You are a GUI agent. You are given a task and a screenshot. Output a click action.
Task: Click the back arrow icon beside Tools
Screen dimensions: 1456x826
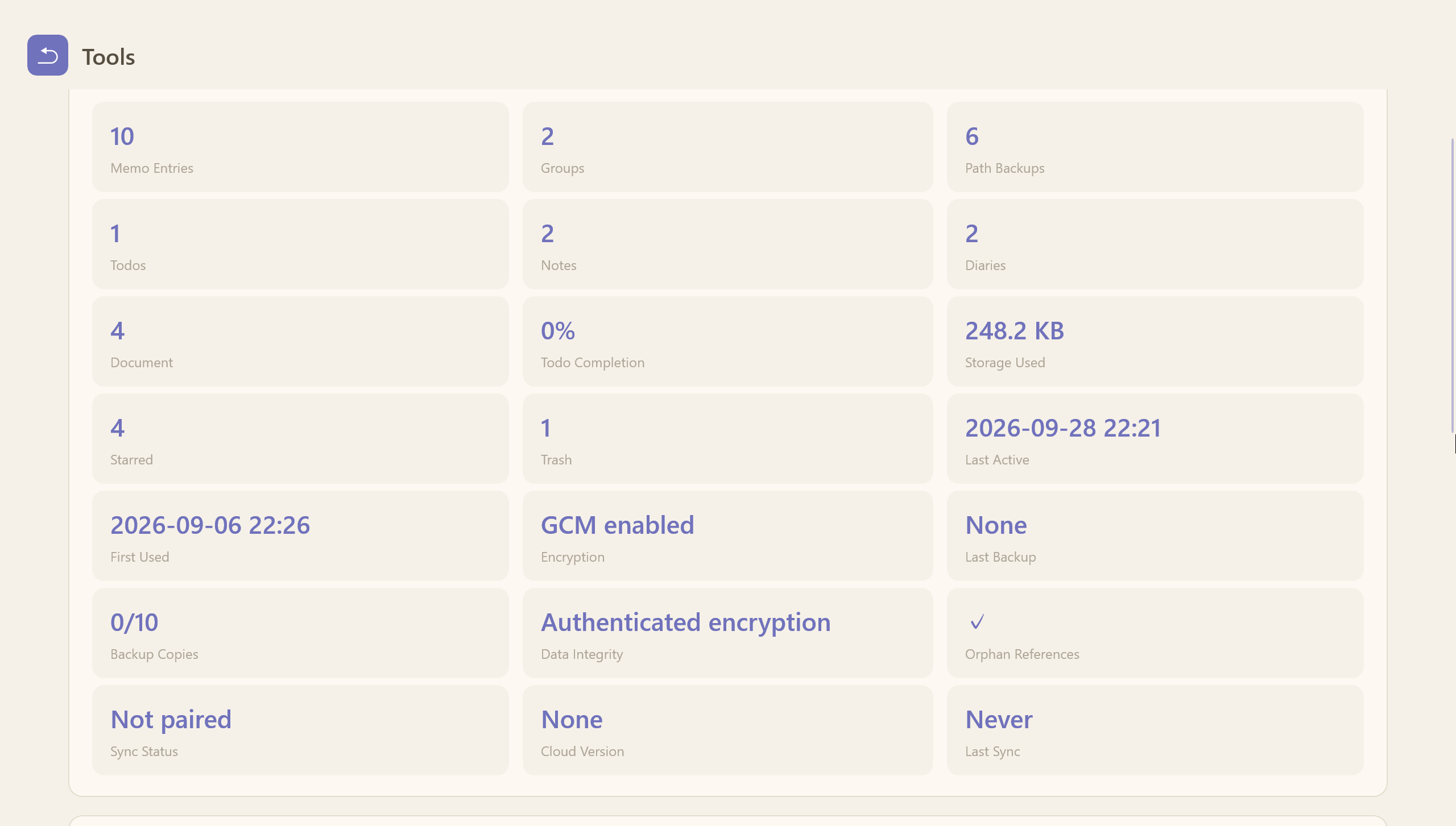click(48, 55)
